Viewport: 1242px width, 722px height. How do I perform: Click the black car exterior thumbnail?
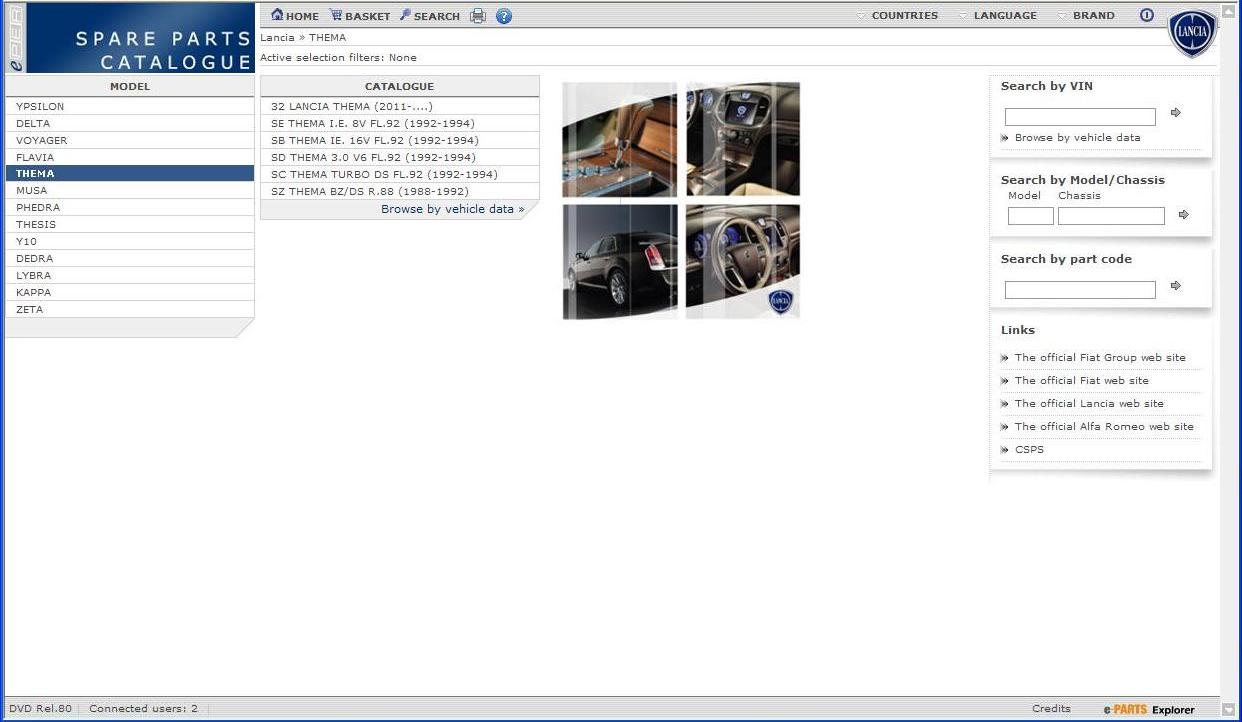pyautogui.click(x=620, y=262)
